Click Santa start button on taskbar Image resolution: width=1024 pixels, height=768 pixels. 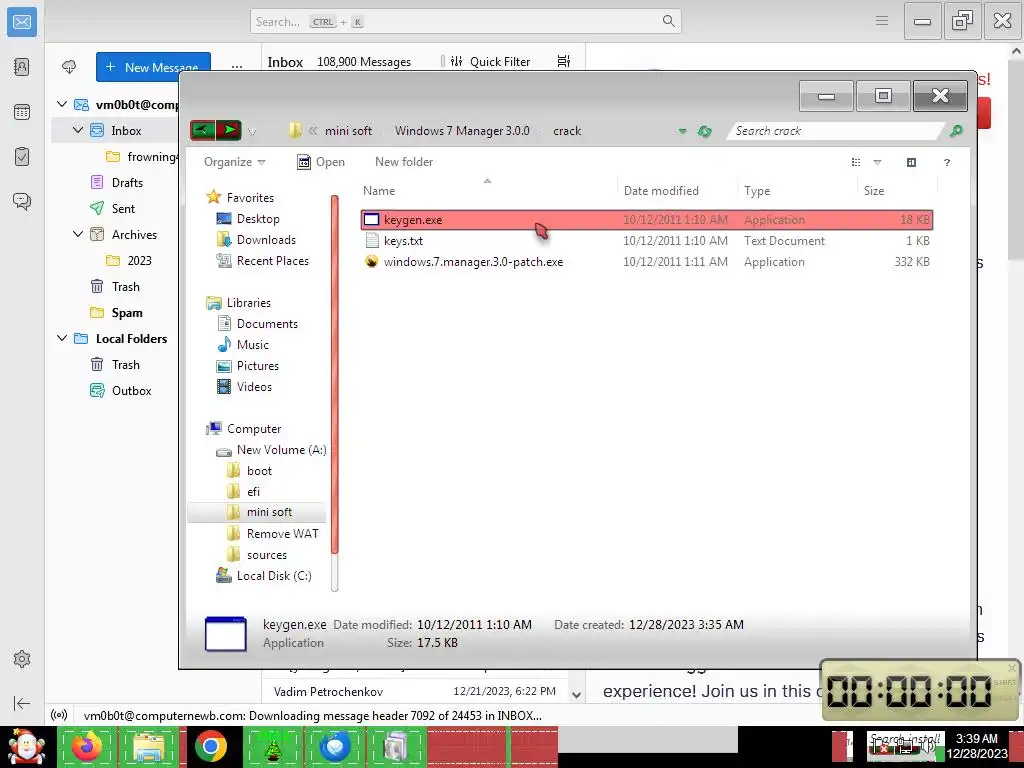[x=26, y=747]
